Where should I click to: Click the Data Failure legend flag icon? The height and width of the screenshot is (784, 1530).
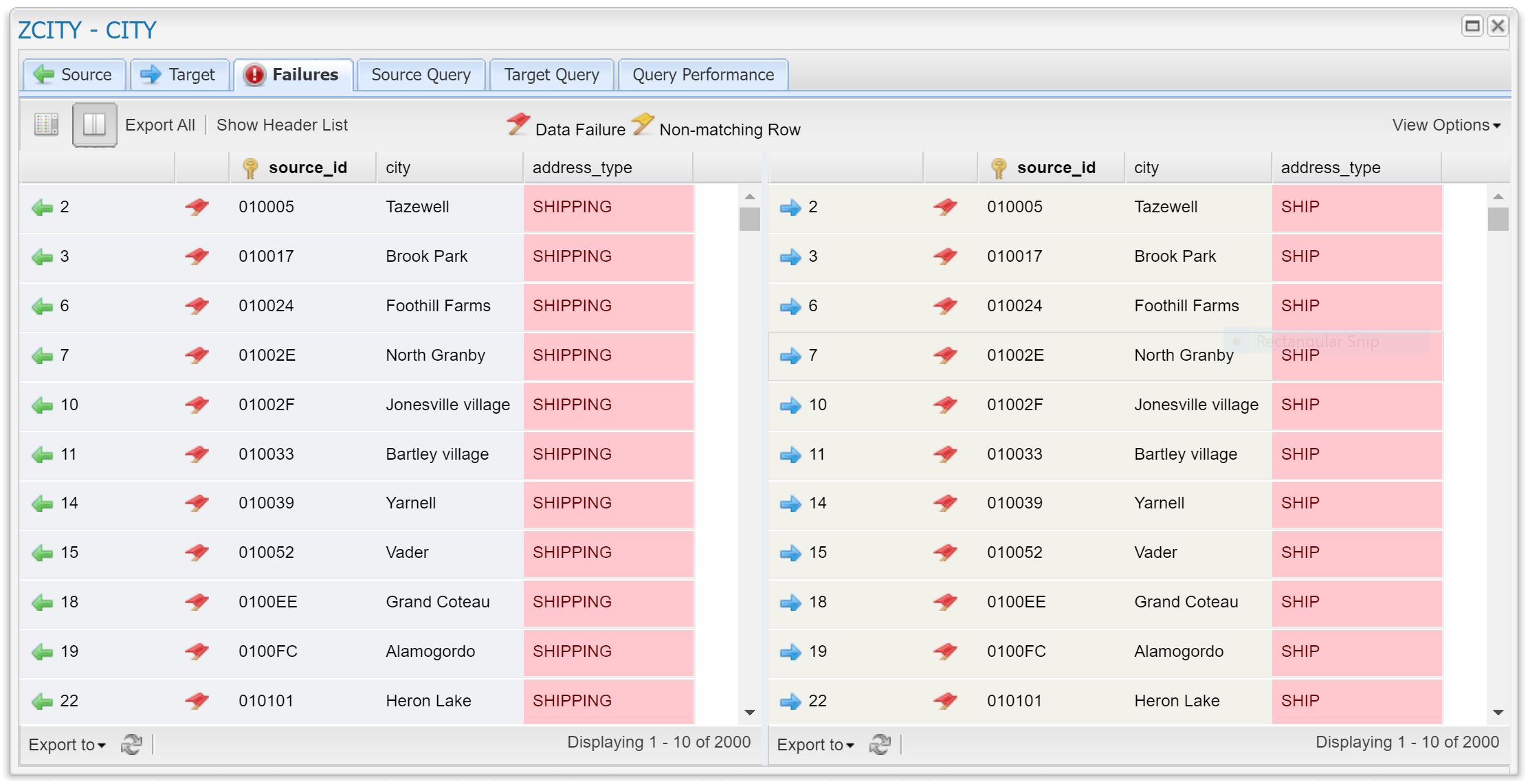click(518, 124)
